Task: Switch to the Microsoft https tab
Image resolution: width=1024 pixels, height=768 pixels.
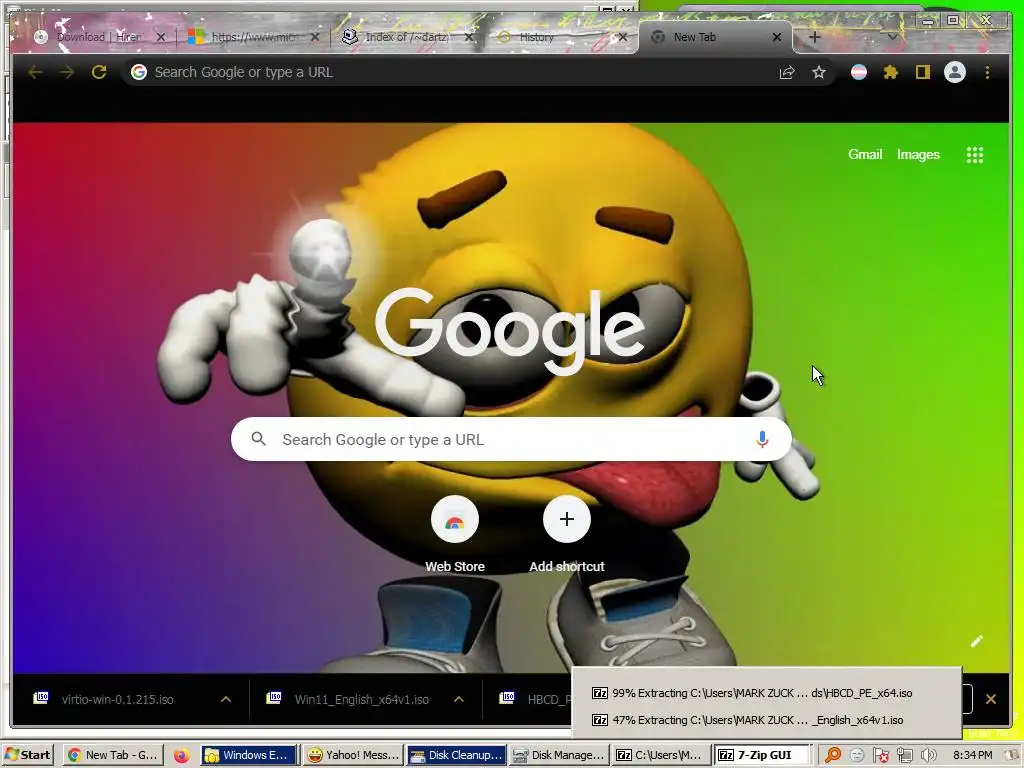Action: [251, 37]
